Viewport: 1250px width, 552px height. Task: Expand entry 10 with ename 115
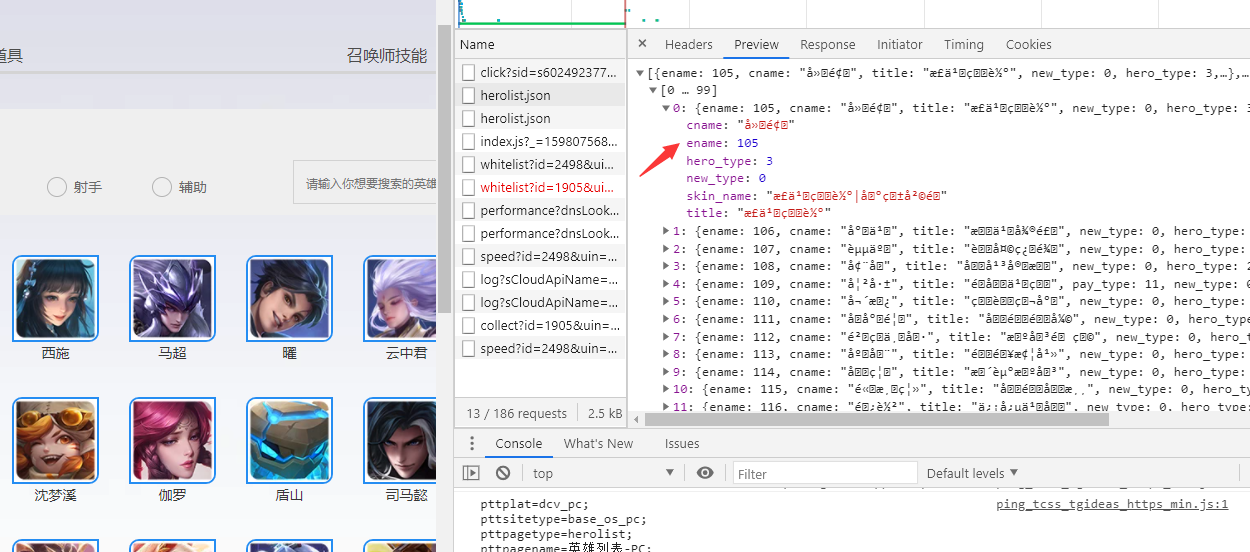(666, 389)
